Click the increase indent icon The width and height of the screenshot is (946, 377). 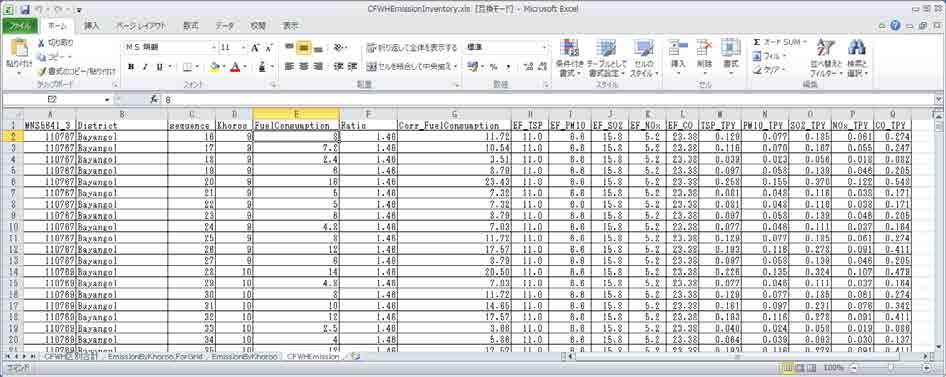point(353,67)
